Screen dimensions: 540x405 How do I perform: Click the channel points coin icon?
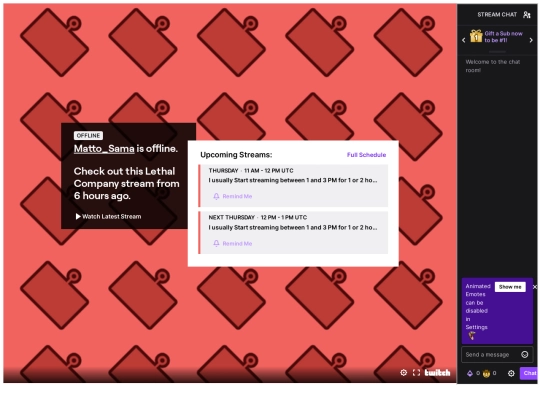click(486, 373)
